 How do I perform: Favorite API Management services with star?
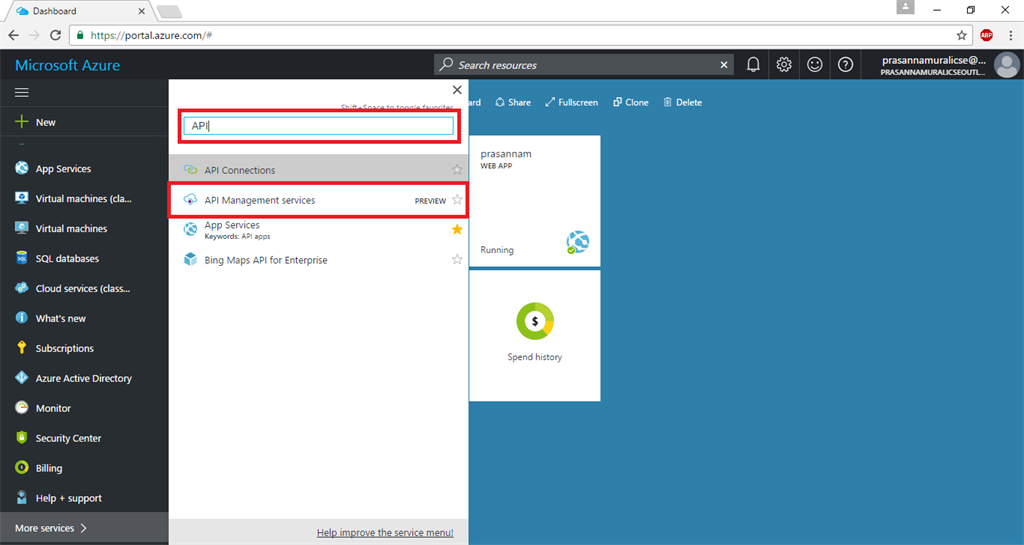pos(457,200)
